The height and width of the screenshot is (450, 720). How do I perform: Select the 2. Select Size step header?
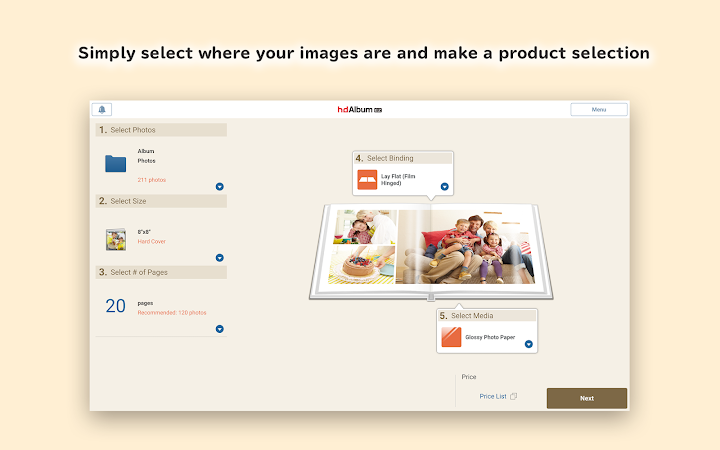161,201
